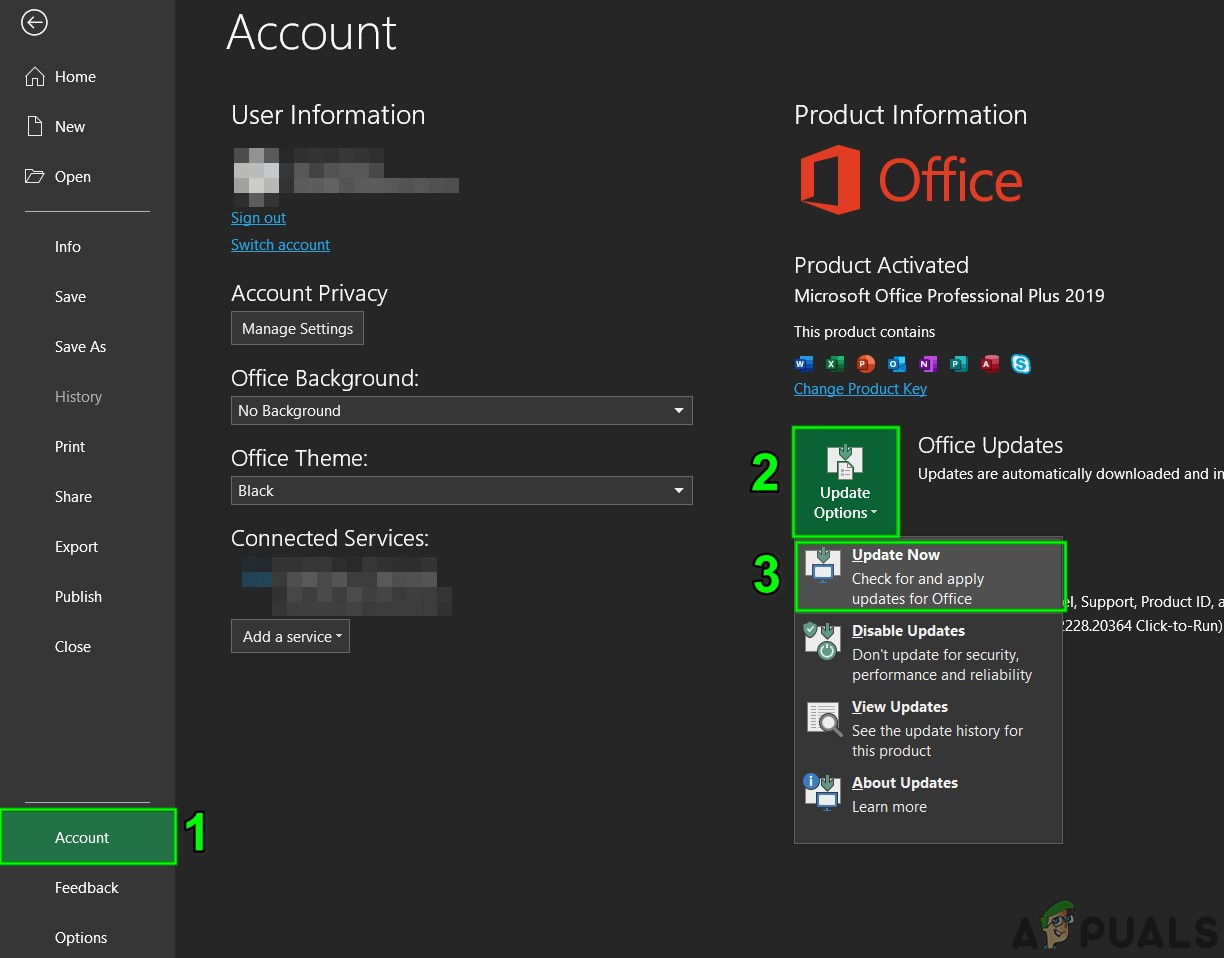Image resolution: width=1224 pixels, height=958 pixels.
Task: Open the Add a service dropdown
Action: point(290,637)
